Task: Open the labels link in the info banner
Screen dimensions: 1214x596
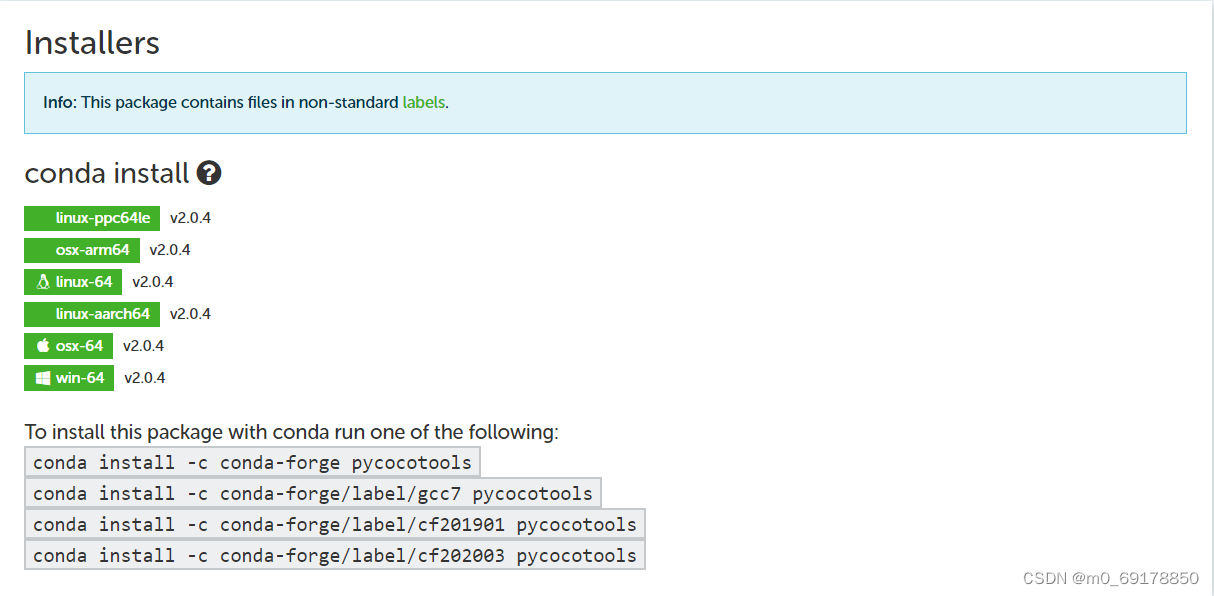Action: click(x=424, y=102)
